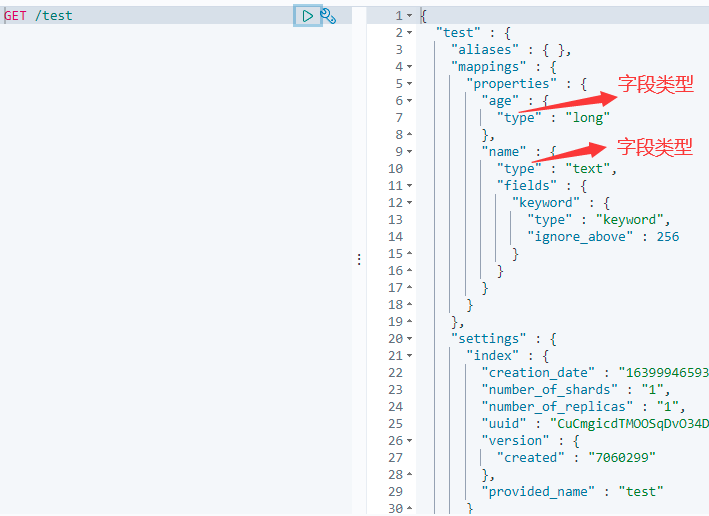
Task: Fold the "name" field on line 9
Action: 410,152
